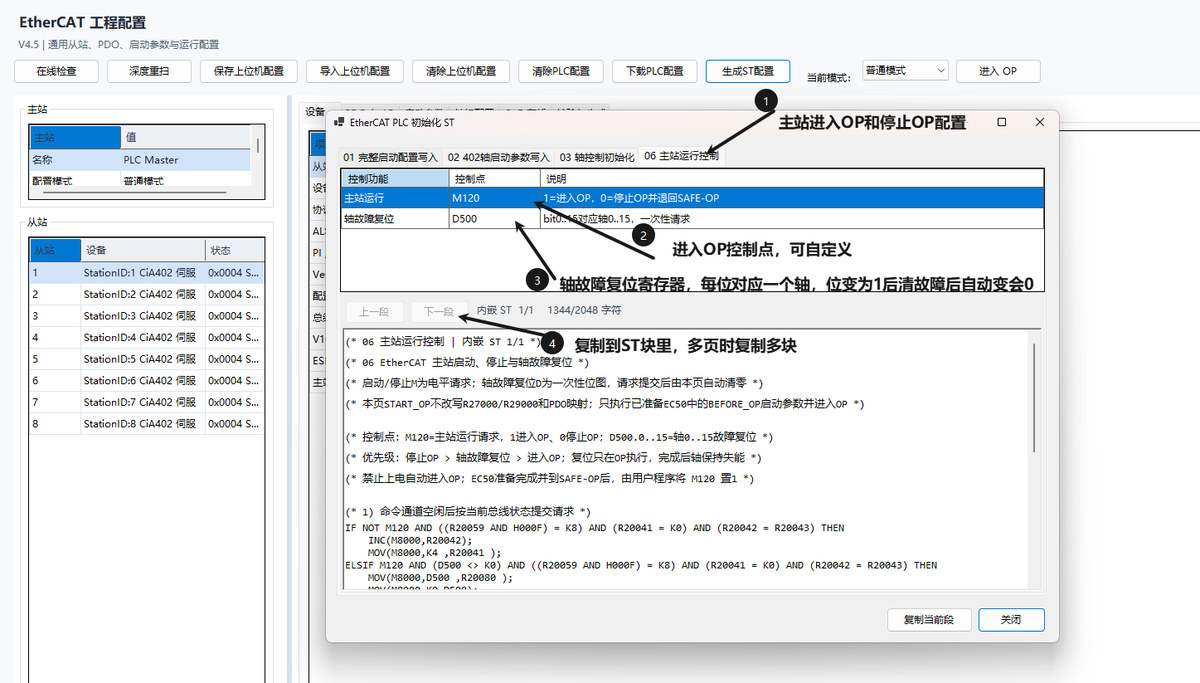The width and height of the screenshot is (1200, 683).
Task: Click the 值 column header in master table
Action: coord(185,137)
